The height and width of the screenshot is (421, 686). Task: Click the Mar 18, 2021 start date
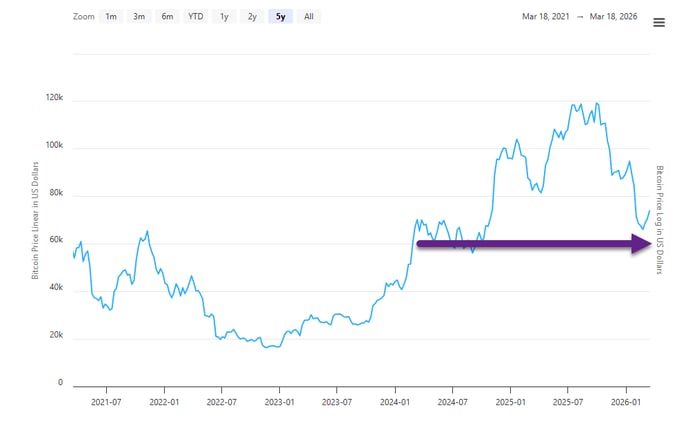(546, 17)
